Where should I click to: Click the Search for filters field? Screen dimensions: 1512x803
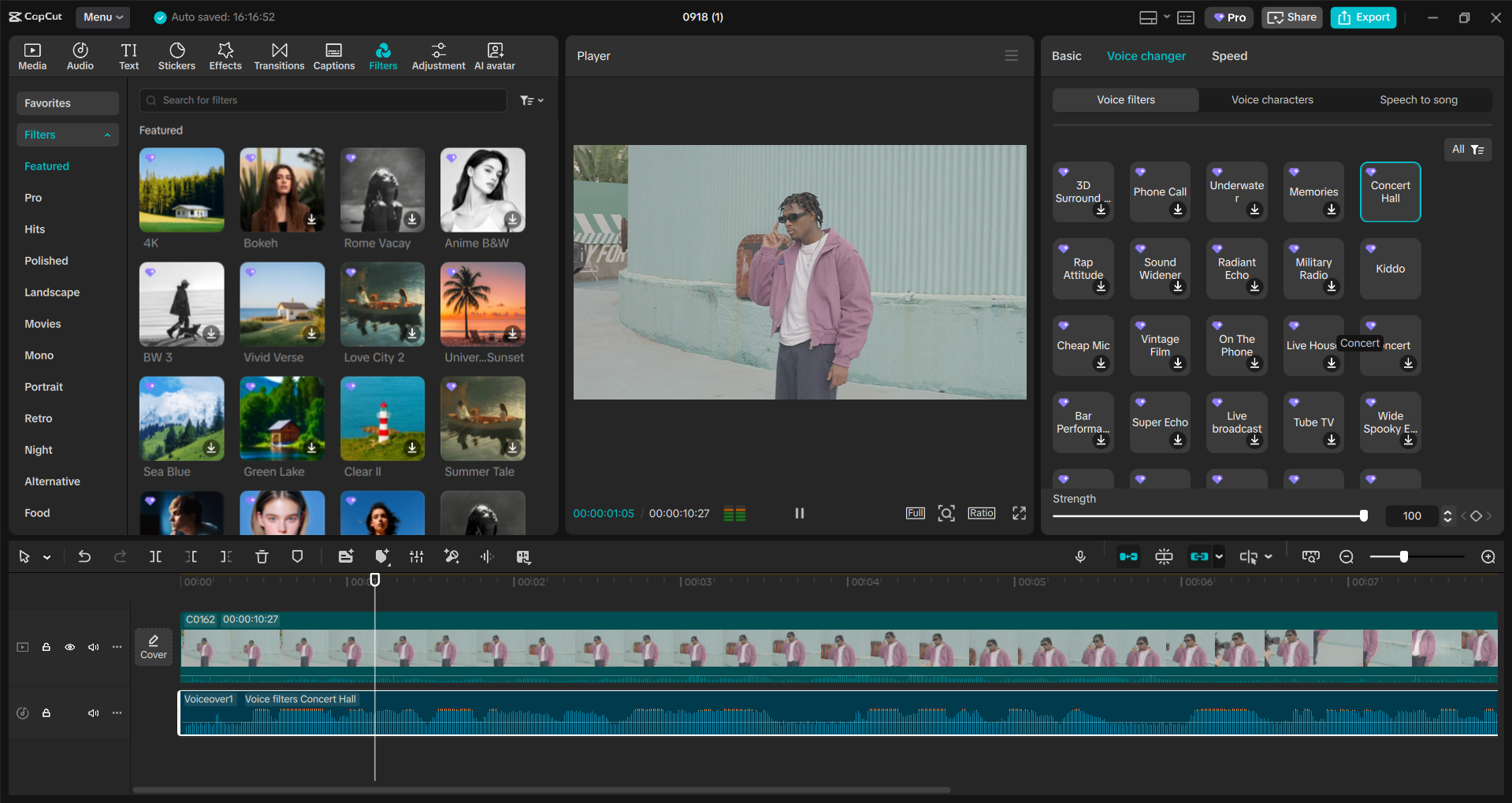click(323, 100)
